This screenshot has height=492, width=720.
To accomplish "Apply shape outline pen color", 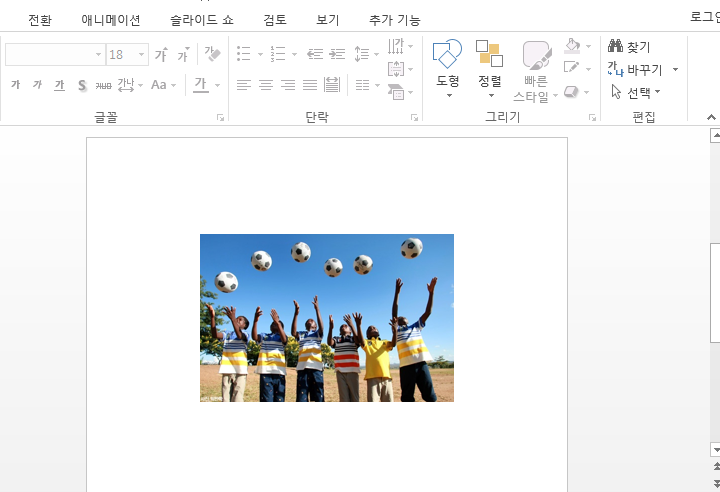I will [x=571, y=68].
